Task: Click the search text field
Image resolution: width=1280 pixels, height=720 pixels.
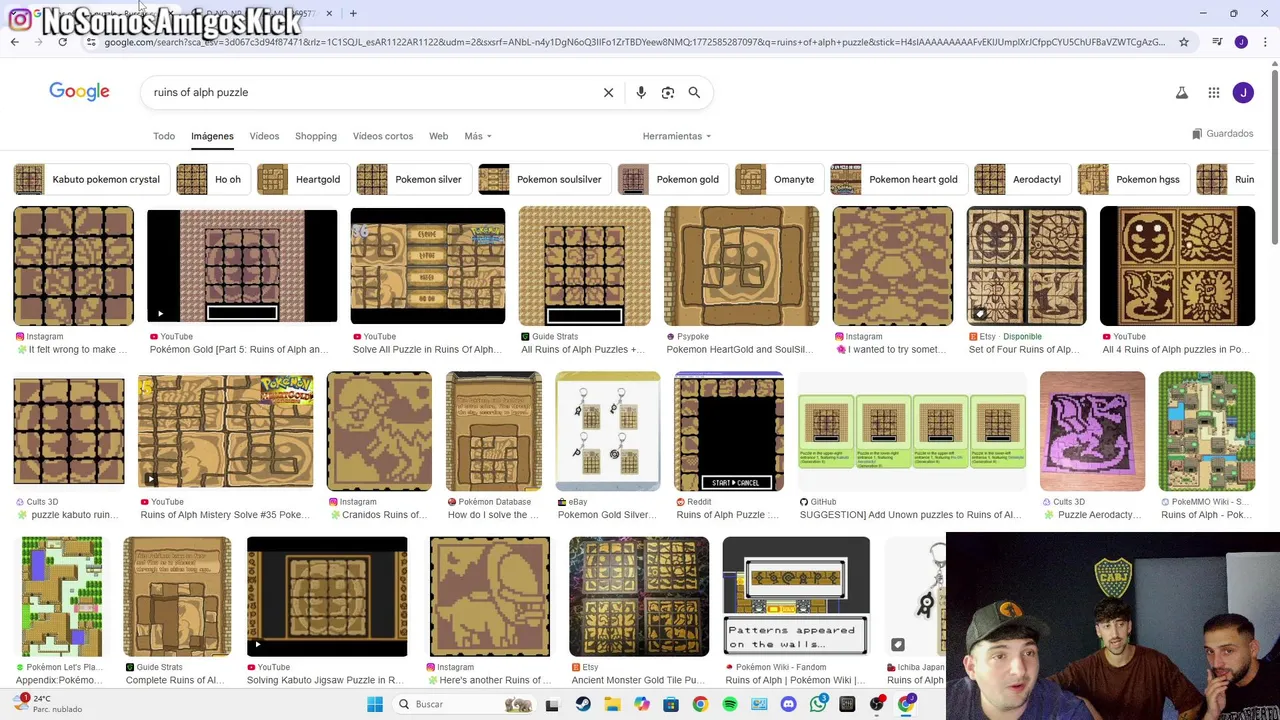Action: pyautogui.click(x=370, y=92)
